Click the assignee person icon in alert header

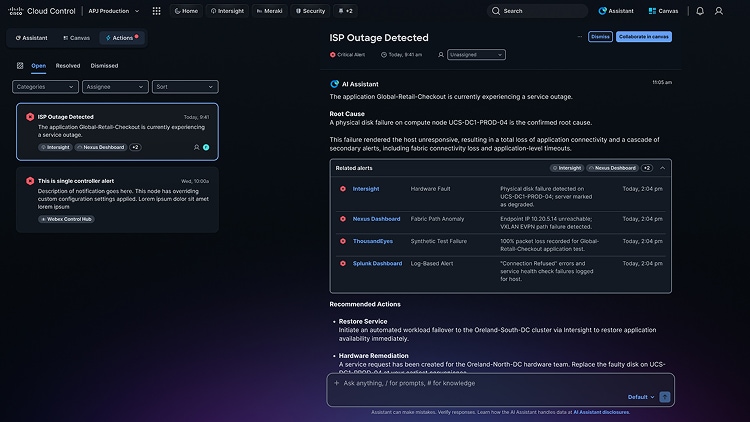[x=441, y=55]
